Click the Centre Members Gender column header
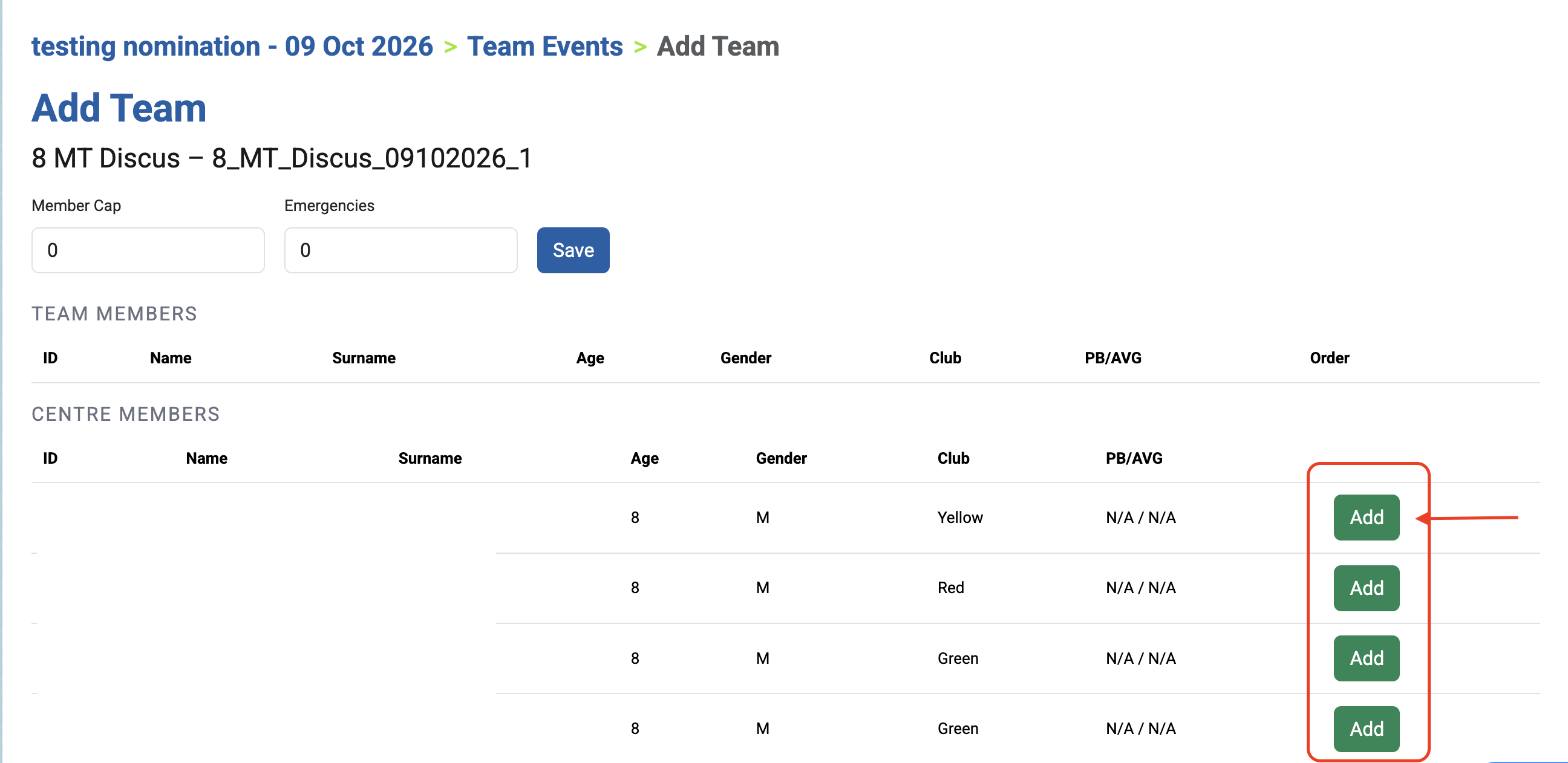This screenshot has height=763, width=1568. click(781, 458)
